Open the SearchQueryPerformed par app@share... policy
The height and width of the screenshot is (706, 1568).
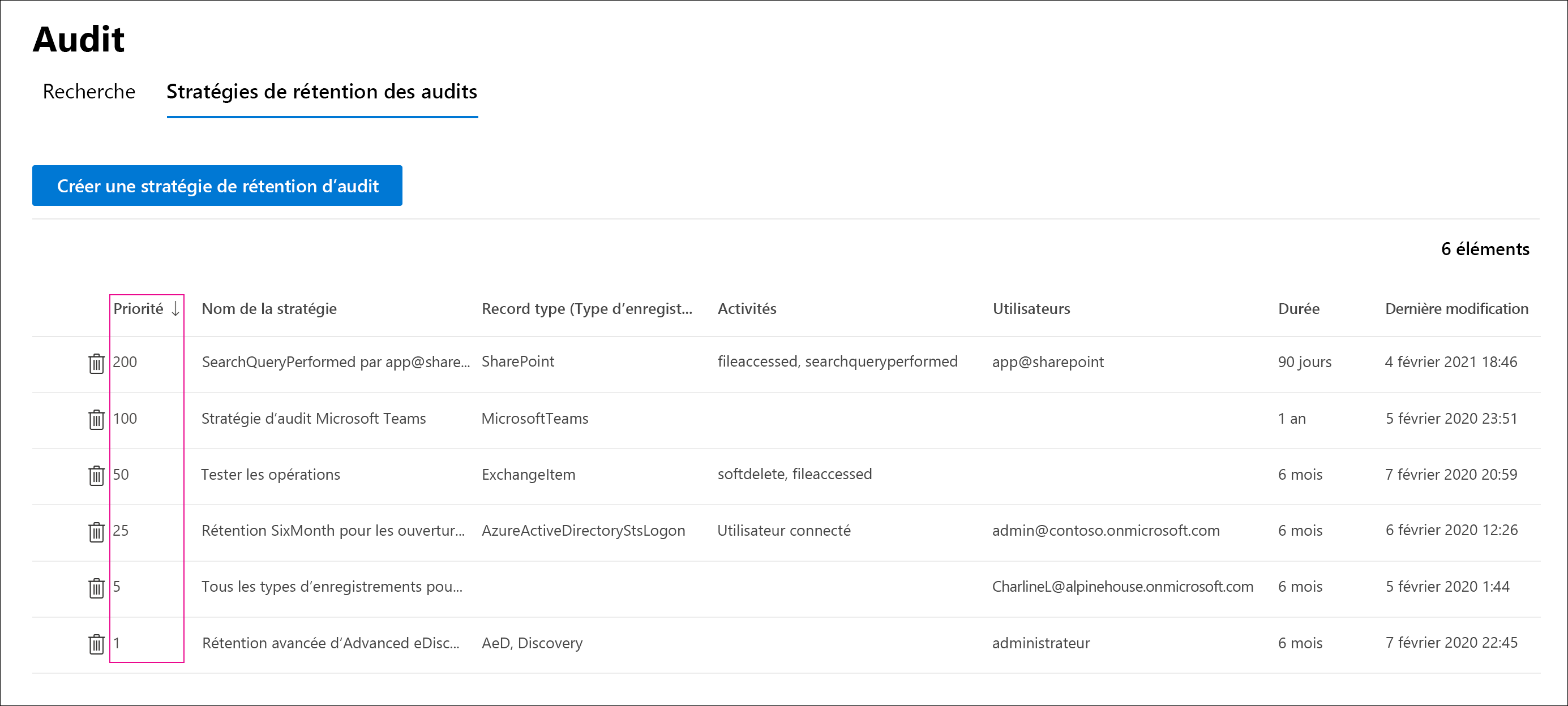[x=335, y=362]
